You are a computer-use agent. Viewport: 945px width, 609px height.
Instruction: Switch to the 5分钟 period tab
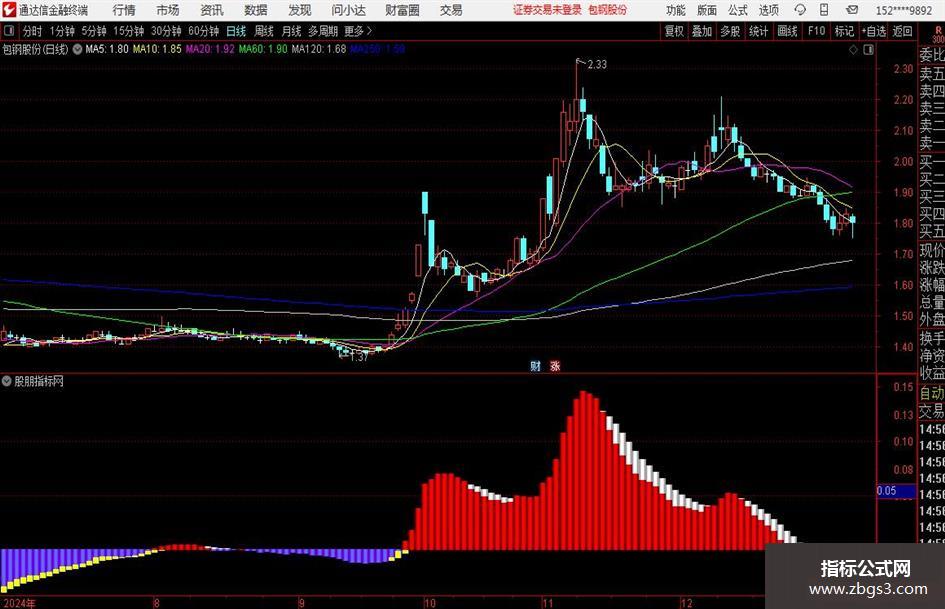(x=94, y=31)
